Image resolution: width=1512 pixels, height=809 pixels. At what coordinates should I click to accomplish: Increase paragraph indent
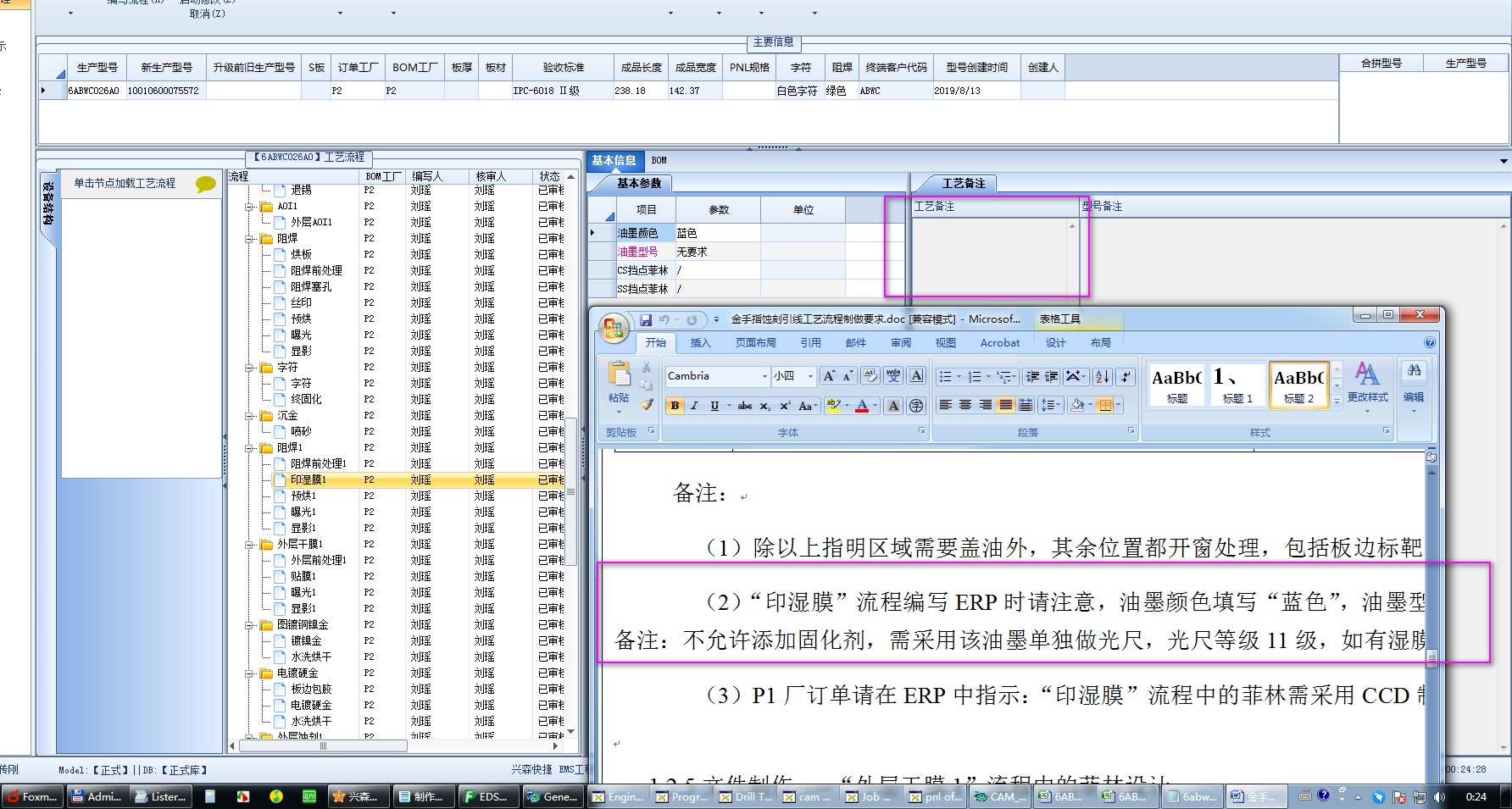coord(1052,376)
